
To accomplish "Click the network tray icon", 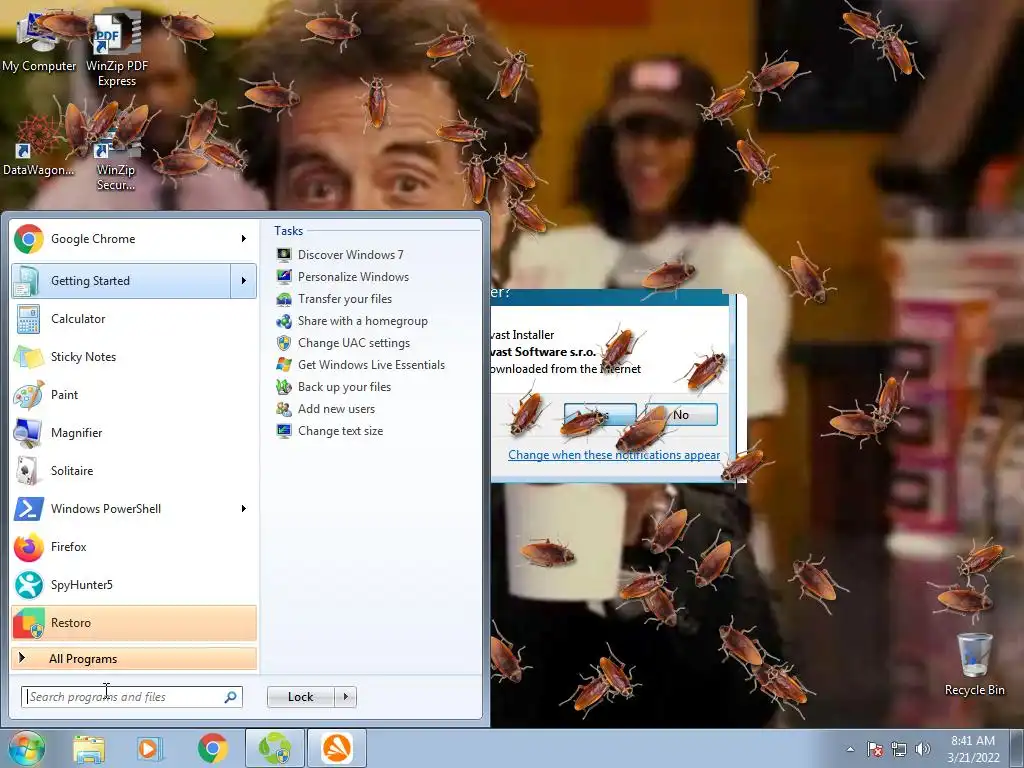I will pyautogui.click(x=899, y=749).
